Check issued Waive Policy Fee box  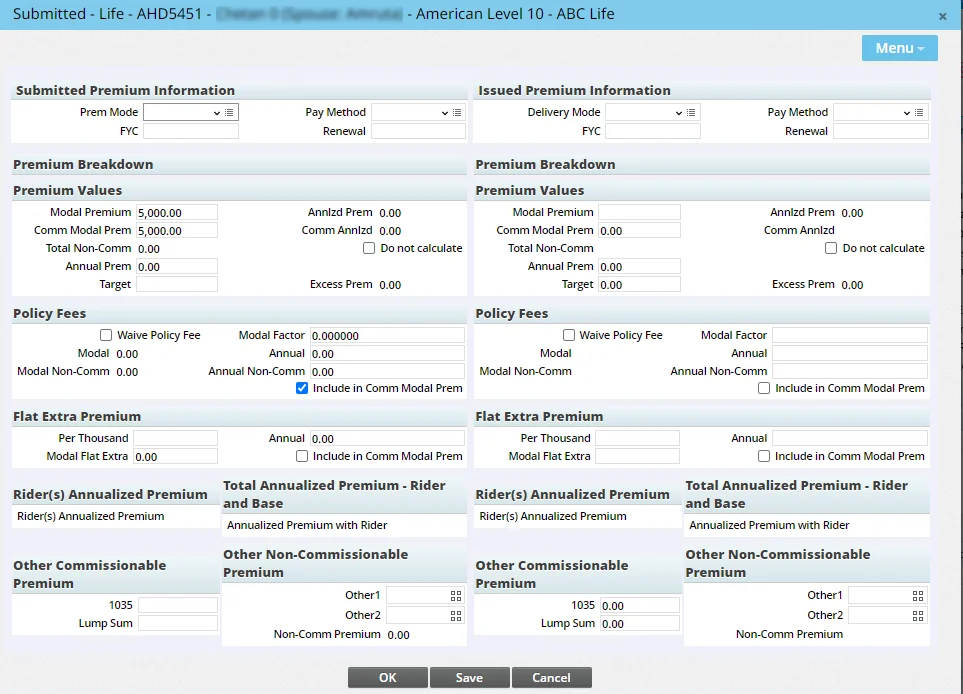[569, 335]
